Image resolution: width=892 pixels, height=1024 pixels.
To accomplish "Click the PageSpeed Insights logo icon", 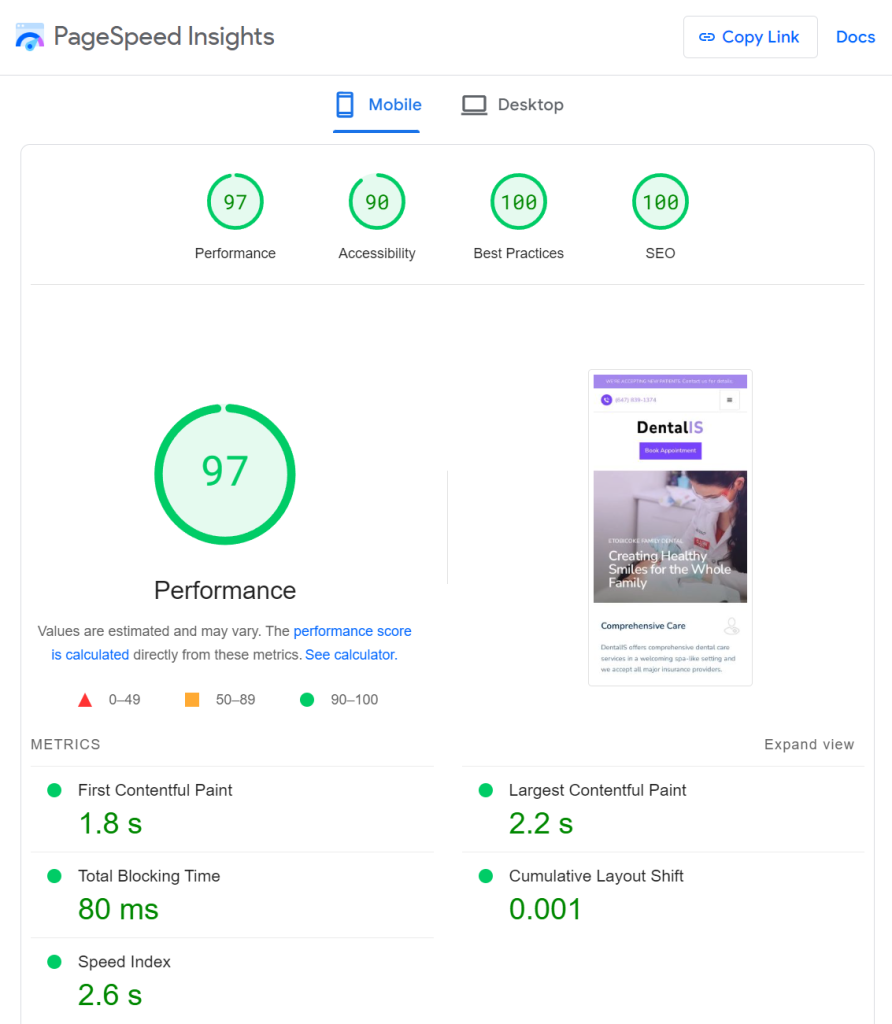I will (29, 37).
